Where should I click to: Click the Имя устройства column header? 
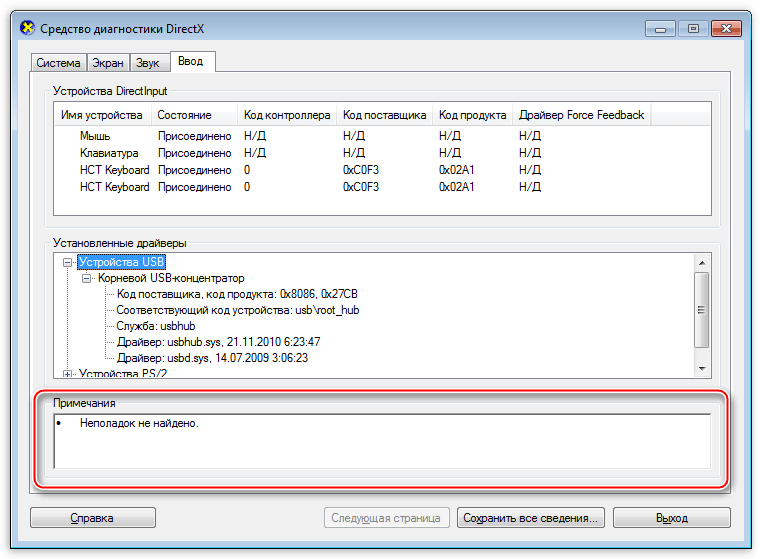tap(102, 115)
